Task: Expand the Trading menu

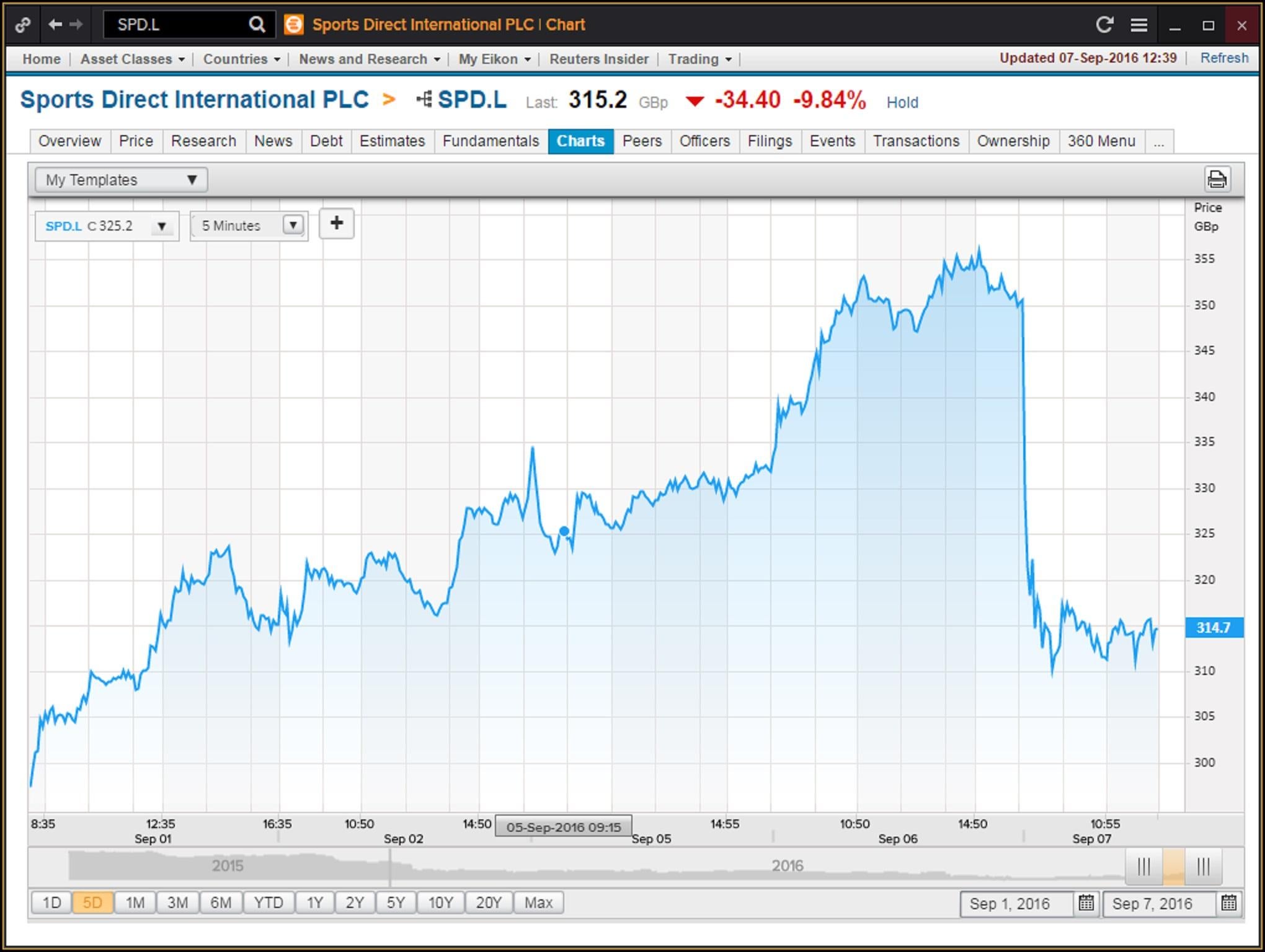Action: [699, 59]
